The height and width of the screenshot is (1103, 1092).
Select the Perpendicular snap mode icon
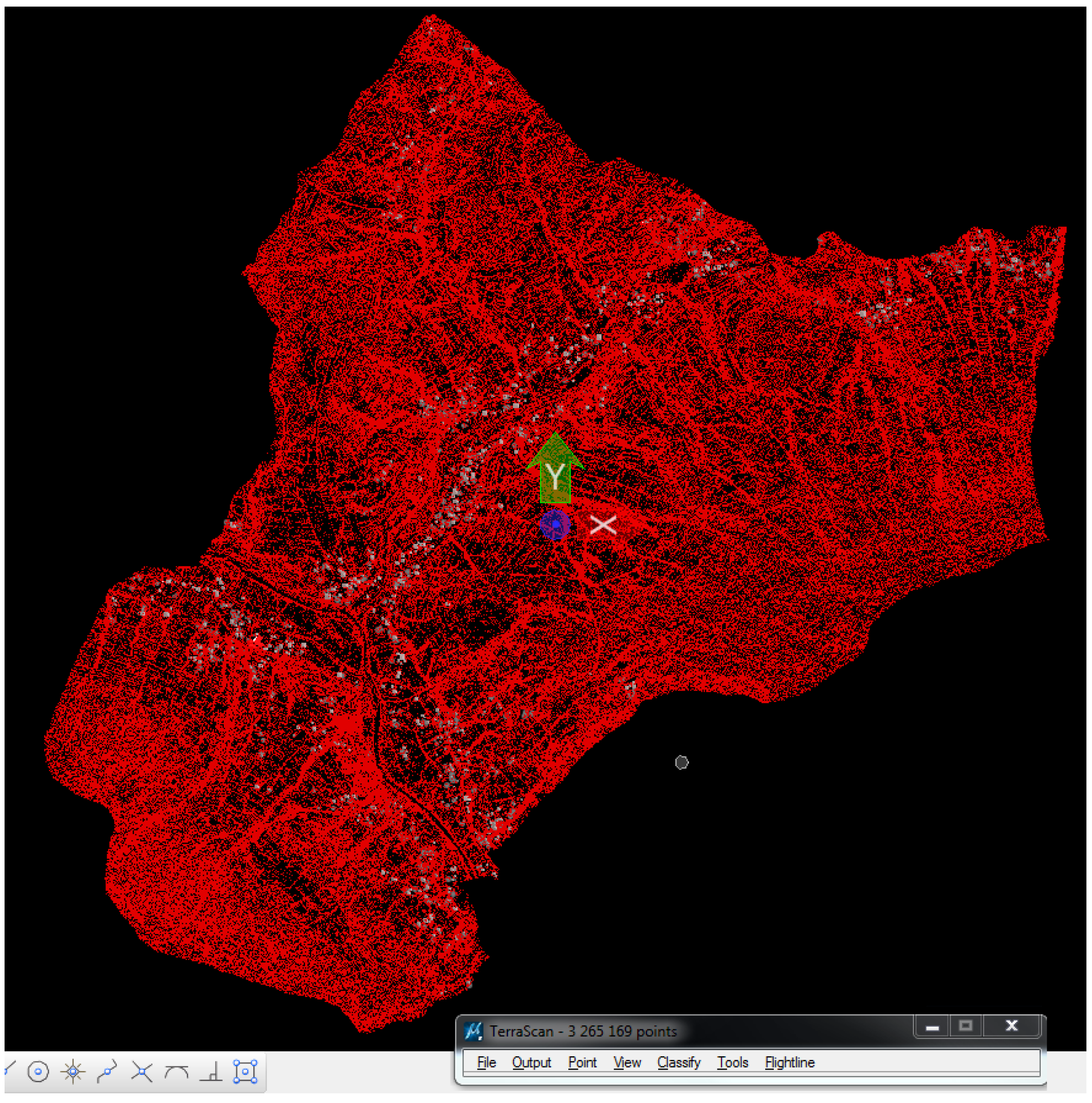[211, 1071]
